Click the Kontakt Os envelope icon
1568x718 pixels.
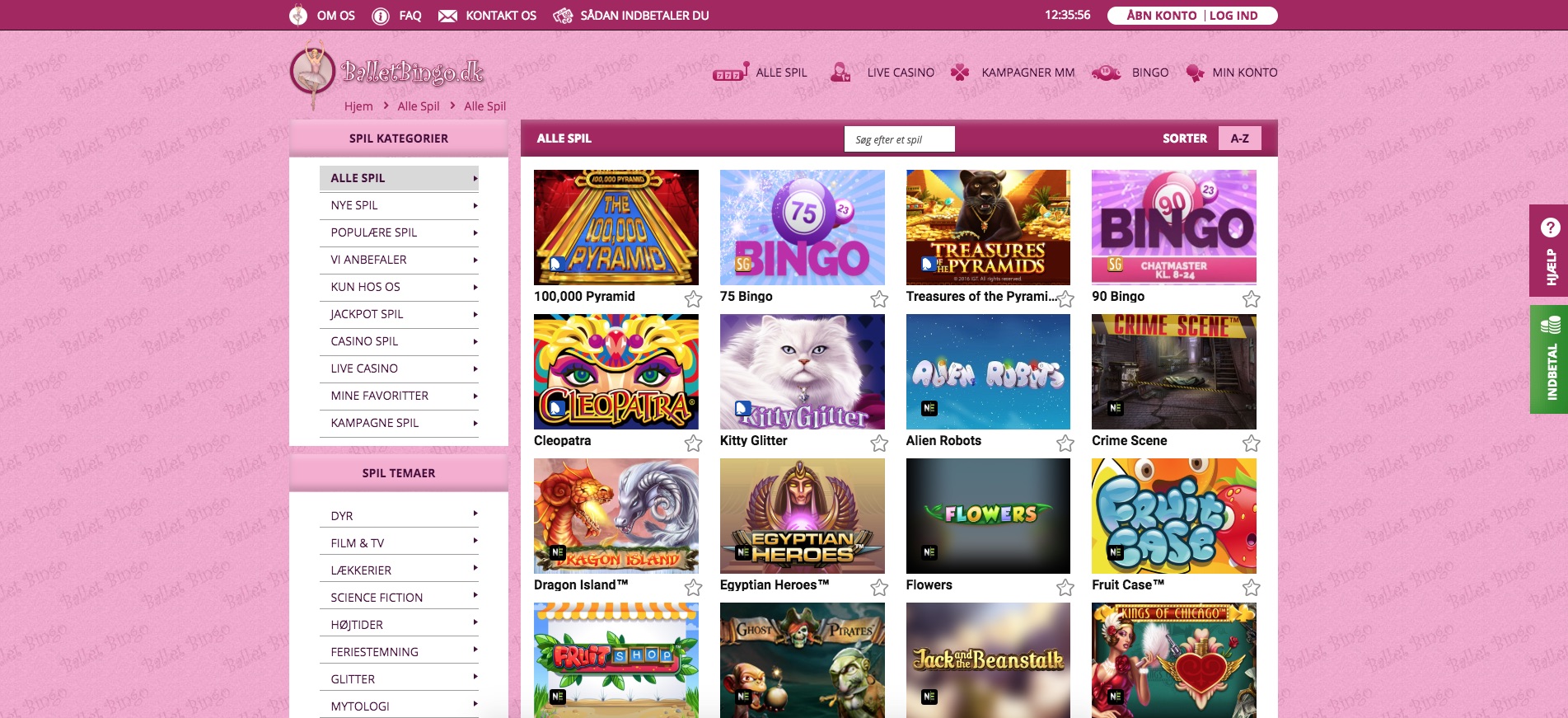click(447, 16)
